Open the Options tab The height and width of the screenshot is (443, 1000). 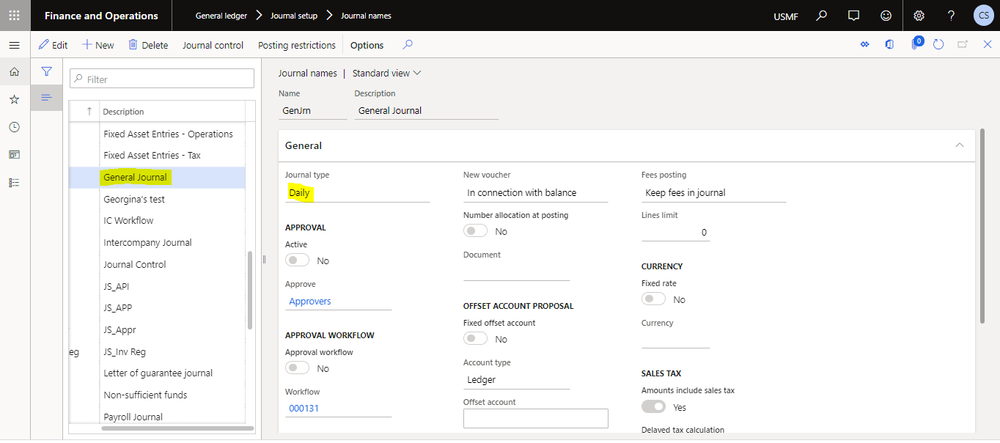click(x=367, y=45)
